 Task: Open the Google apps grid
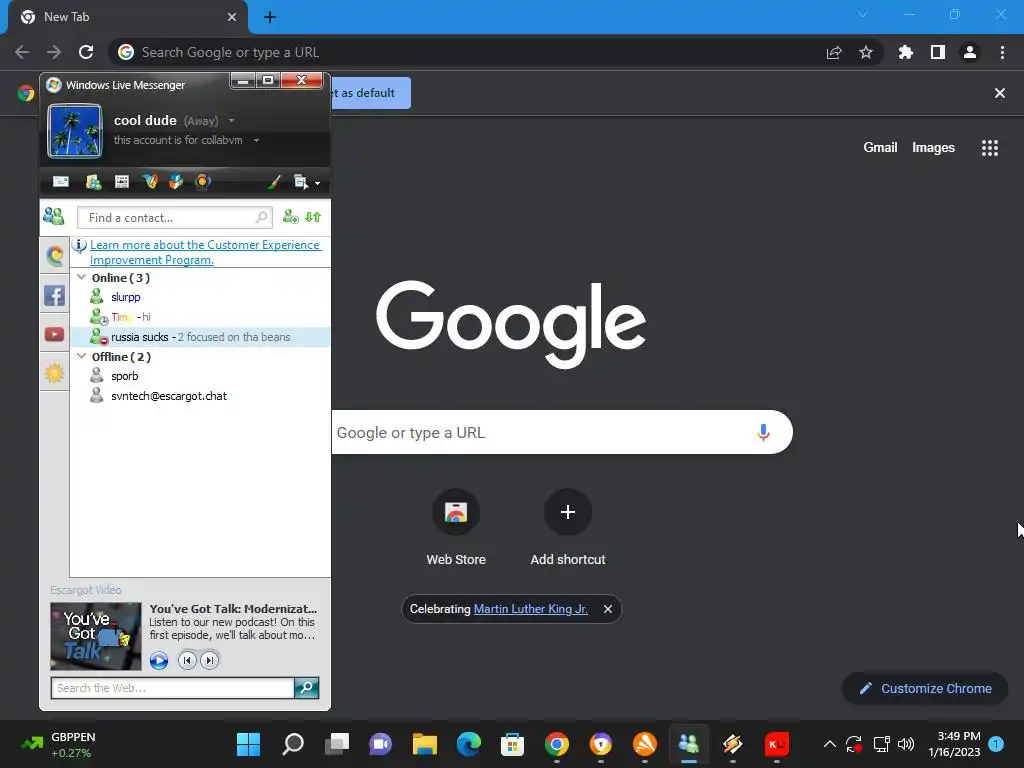click(990, 148)
